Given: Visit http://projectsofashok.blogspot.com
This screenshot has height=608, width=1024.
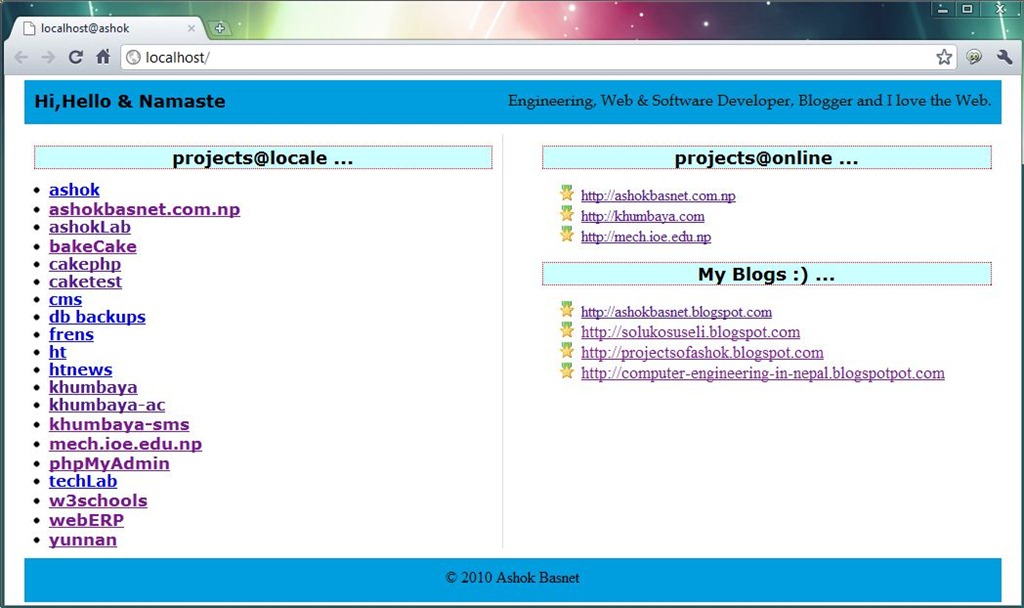Looking at the screenshot, I should [x=701, y=352].
